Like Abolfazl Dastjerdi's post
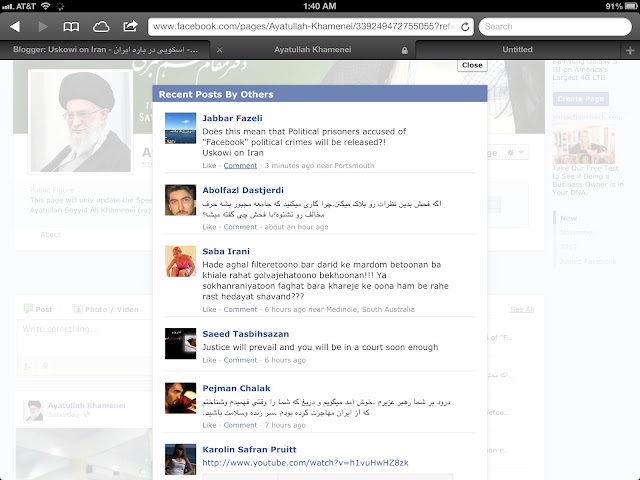 (209, 227)
